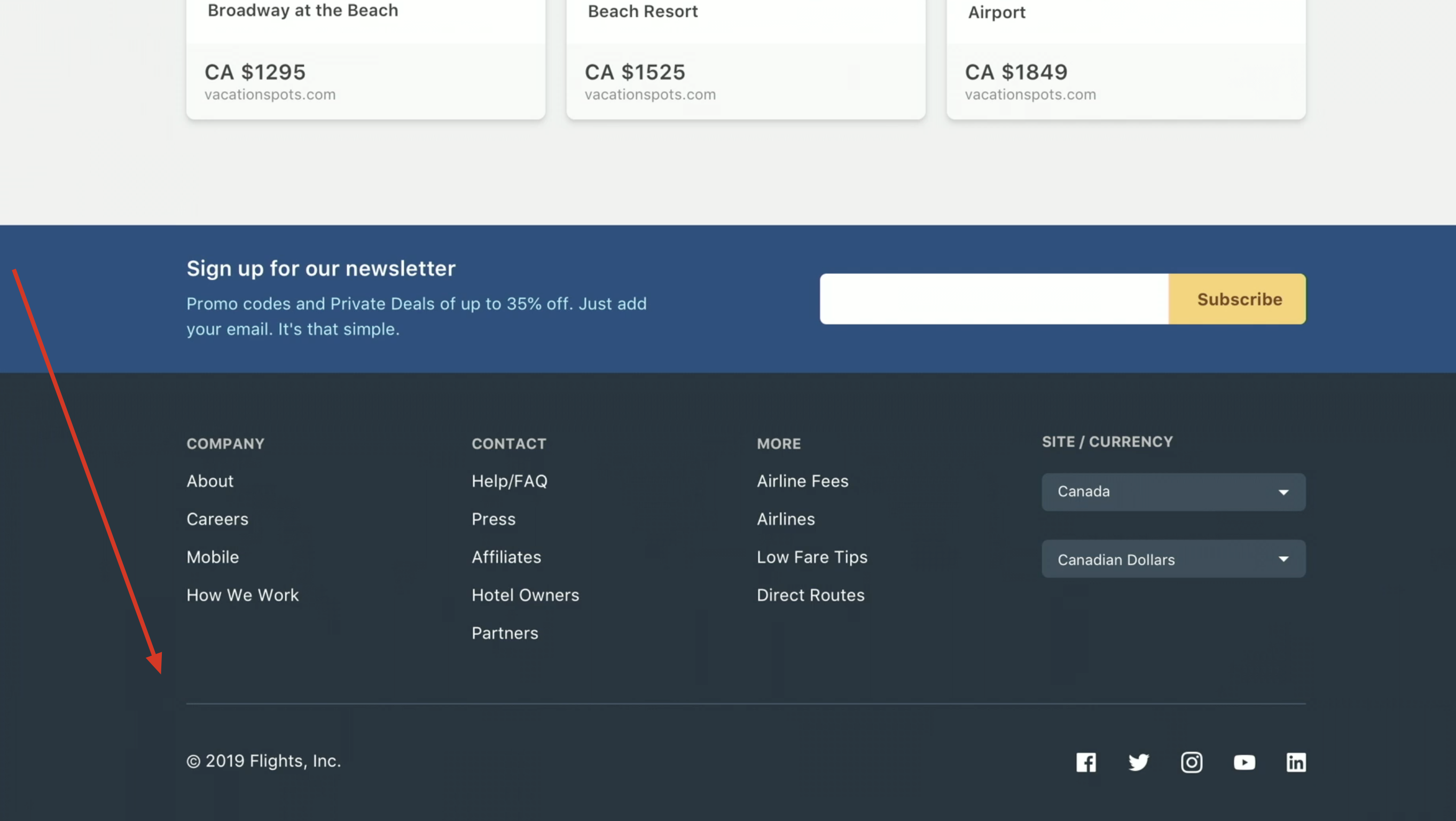Open the Hotel Owners link
Screen dimensions: 1456x821
(525, 595)
